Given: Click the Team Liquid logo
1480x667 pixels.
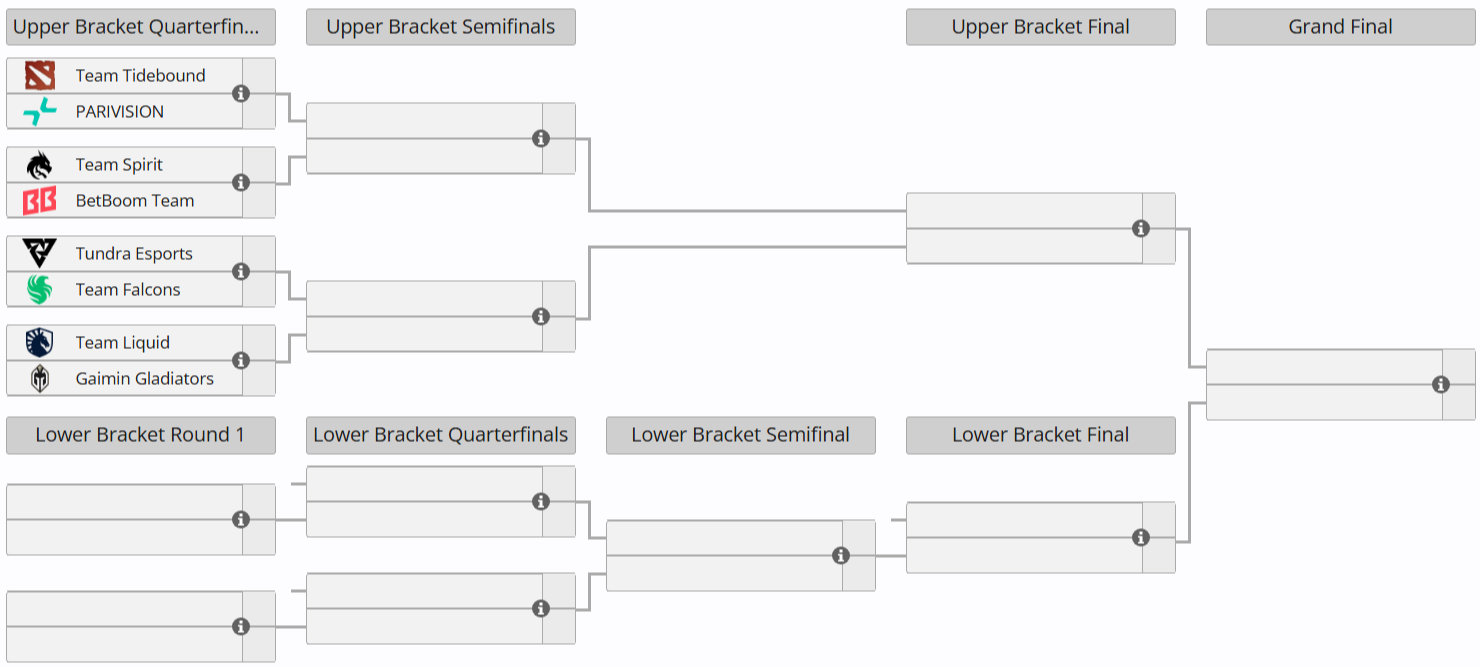Looking at the screenshot, I should click(x=40, y=343).
